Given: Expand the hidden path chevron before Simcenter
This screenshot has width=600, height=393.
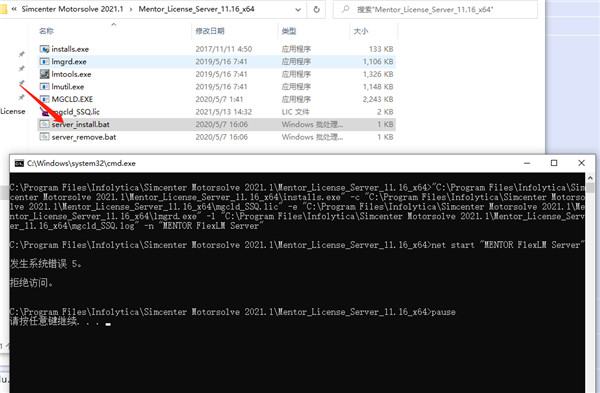Looking at the screenshot, I should pyautogui.click(x=14, y=9).
